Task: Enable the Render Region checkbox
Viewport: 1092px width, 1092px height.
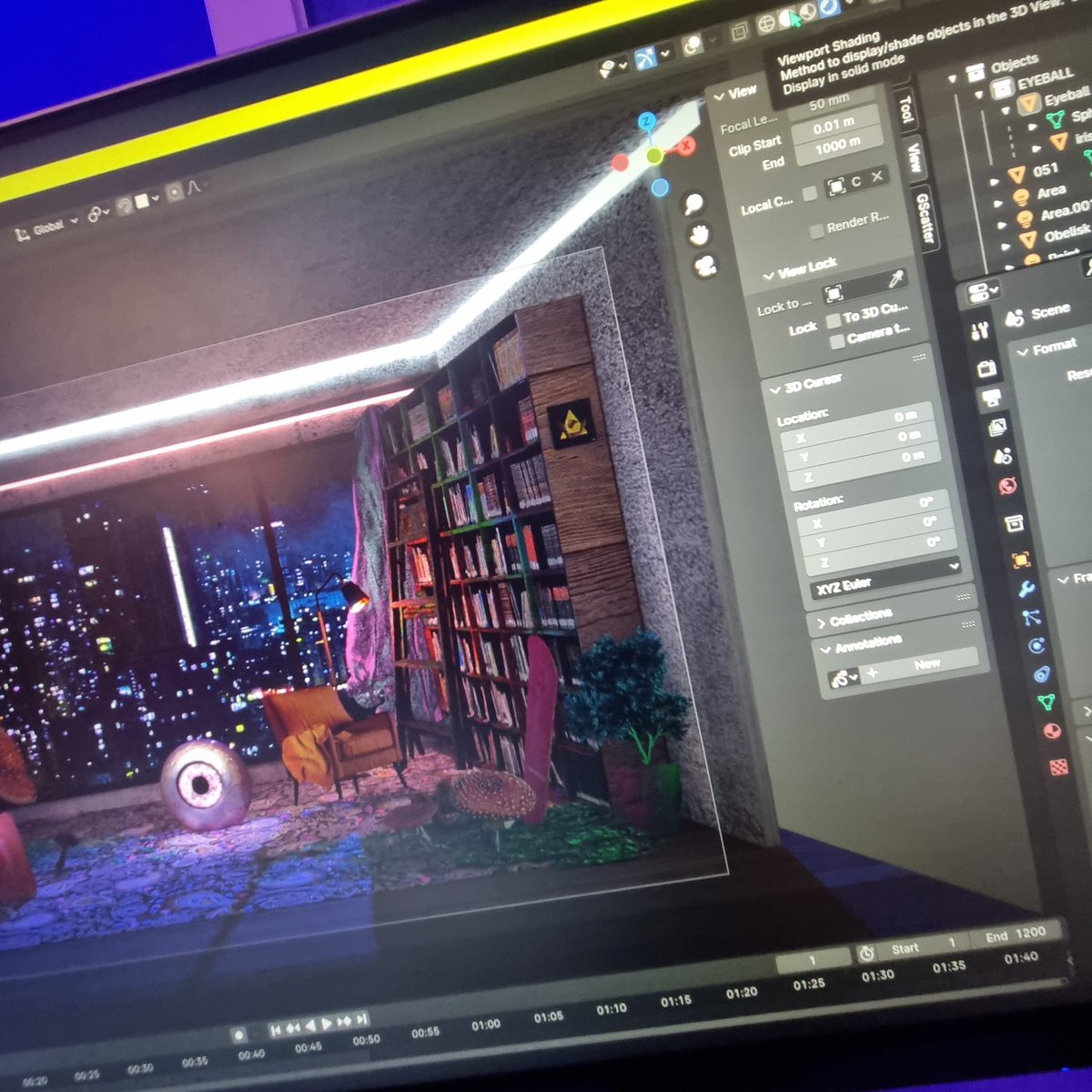Action: click(x=816, y=228)
